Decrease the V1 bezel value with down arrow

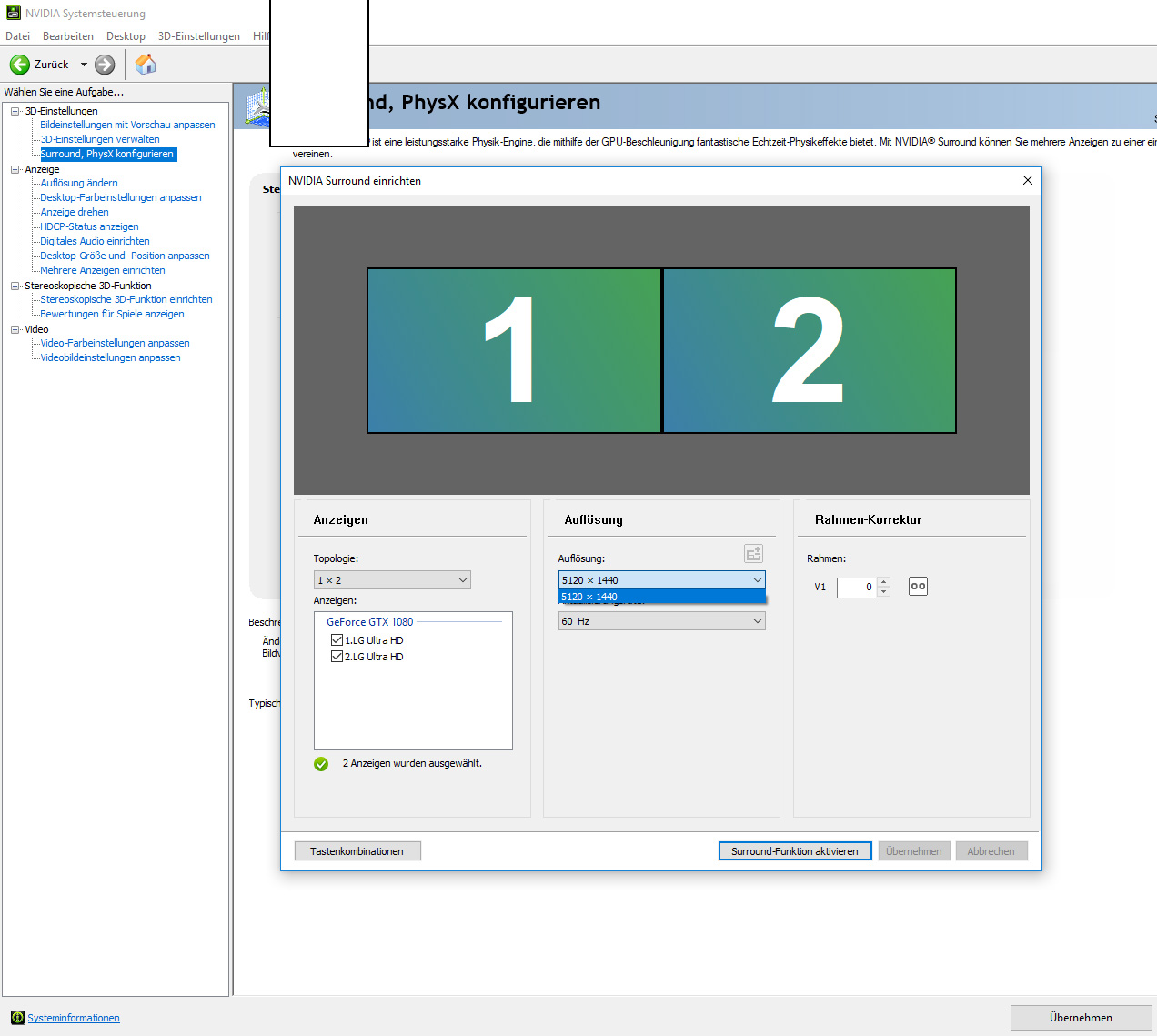(x=884, y=592)
